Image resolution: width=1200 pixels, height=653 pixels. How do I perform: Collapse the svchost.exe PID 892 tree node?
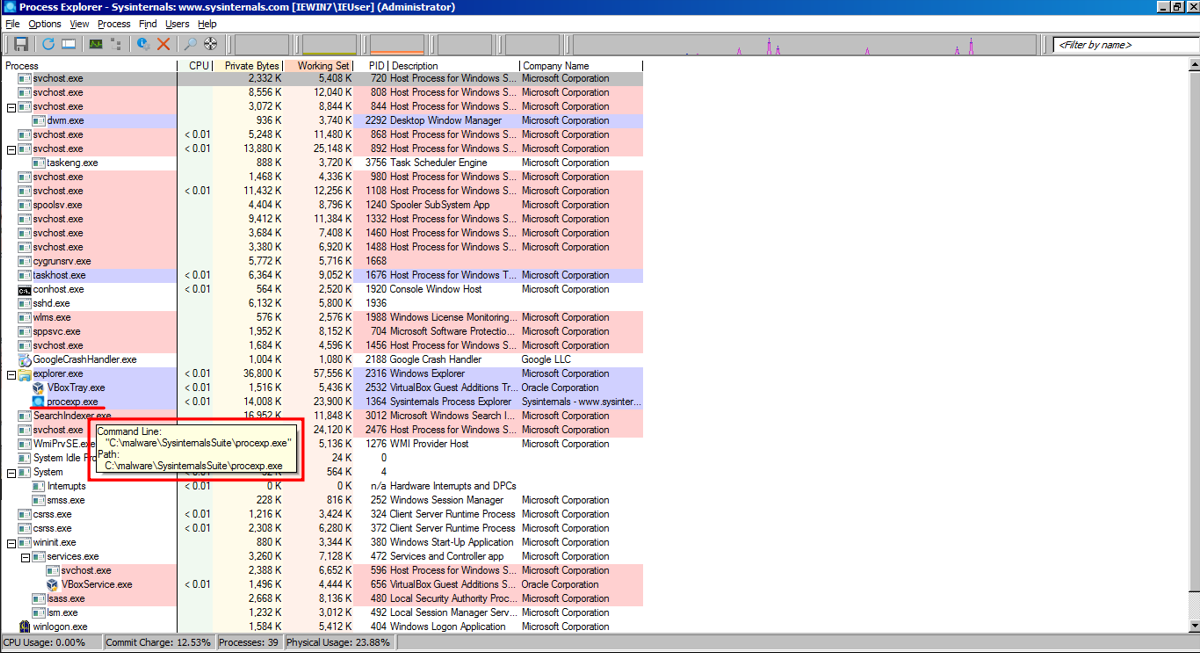point(11,148)
